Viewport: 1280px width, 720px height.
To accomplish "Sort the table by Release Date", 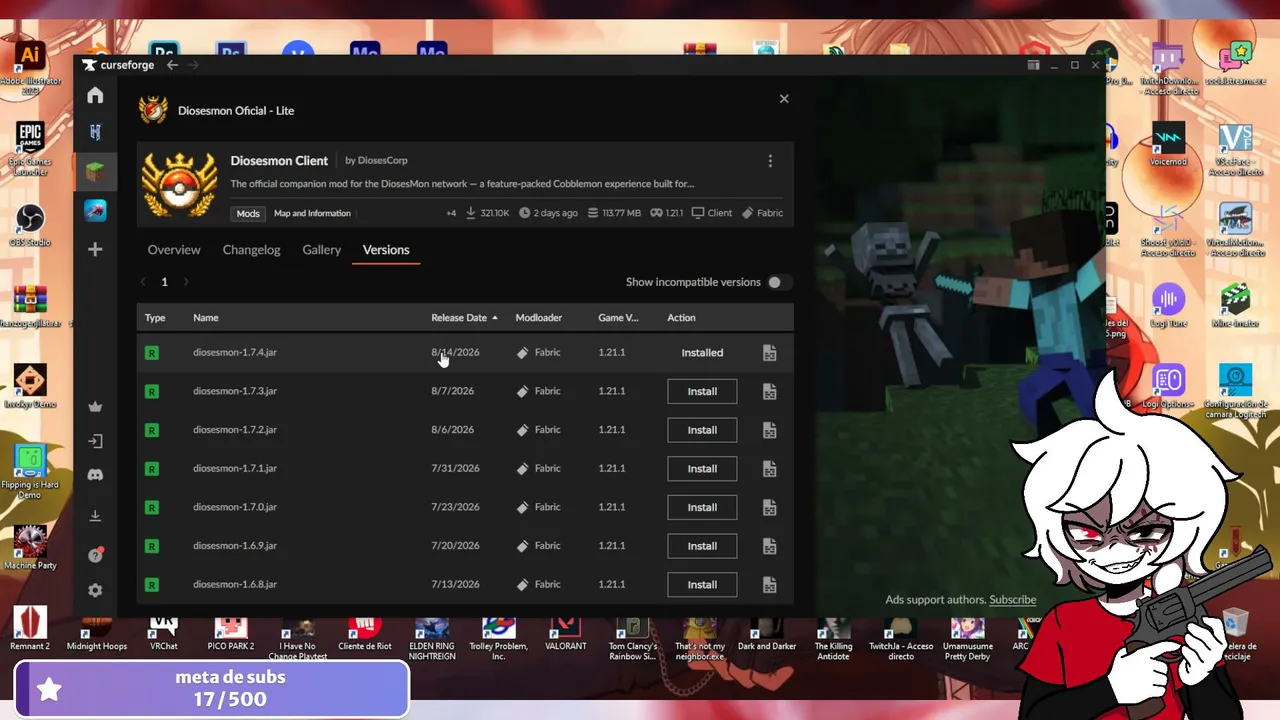I will tap(464, 318).
